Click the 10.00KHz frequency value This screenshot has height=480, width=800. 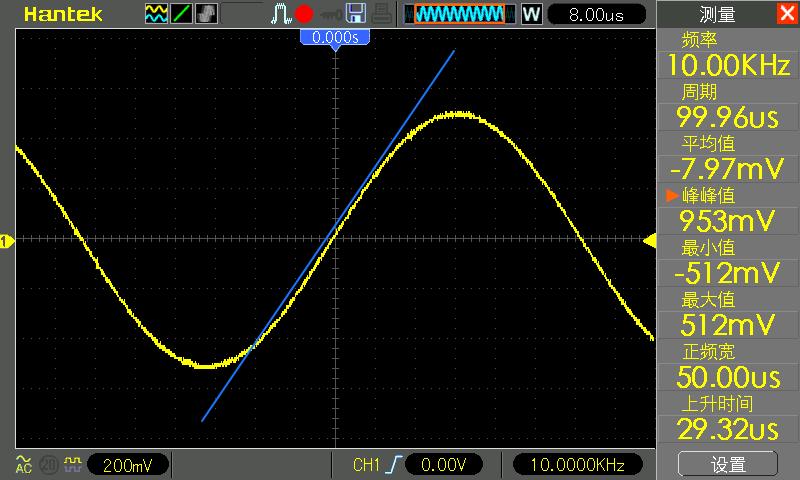[728, 65]
